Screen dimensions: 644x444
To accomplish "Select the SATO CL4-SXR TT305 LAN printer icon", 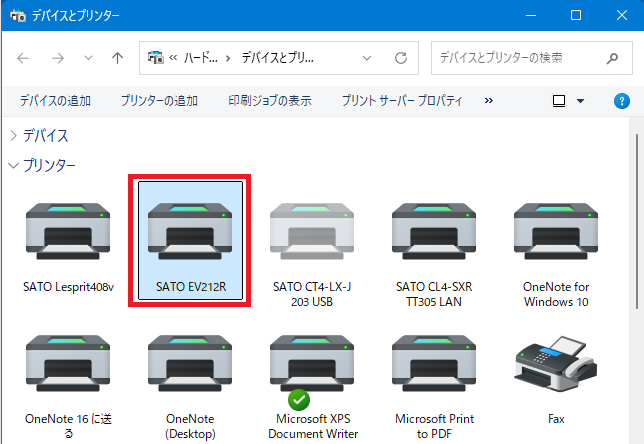I will [434, 231].
